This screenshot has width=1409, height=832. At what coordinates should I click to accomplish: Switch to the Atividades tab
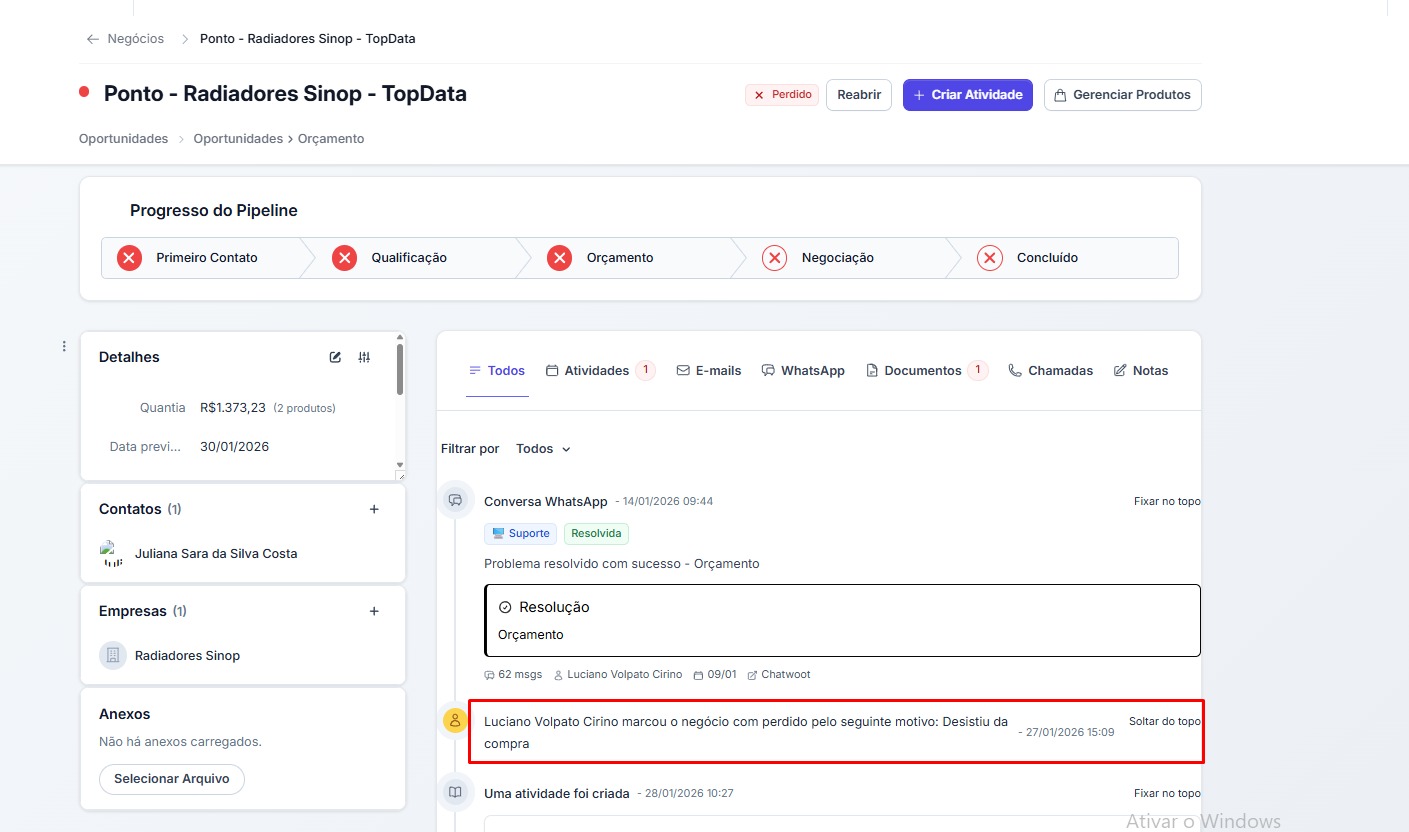point(596,371)
